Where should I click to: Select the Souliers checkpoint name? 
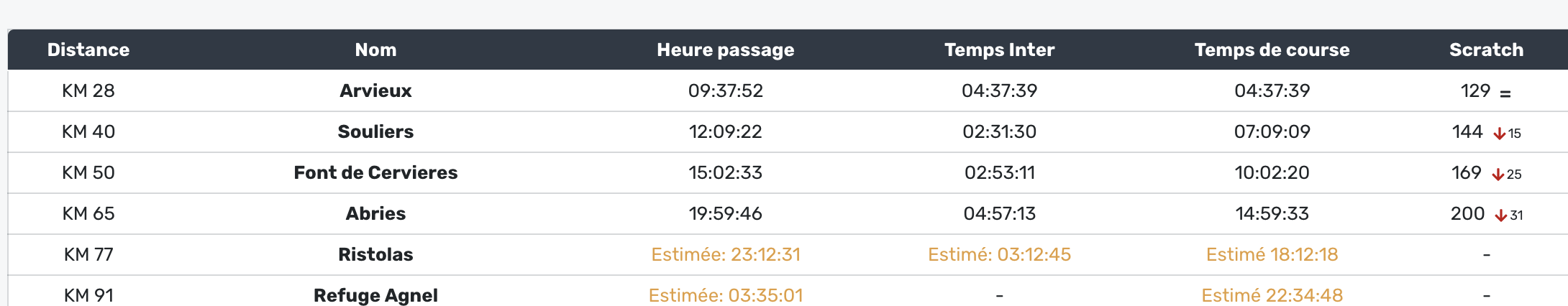point(375,131)
